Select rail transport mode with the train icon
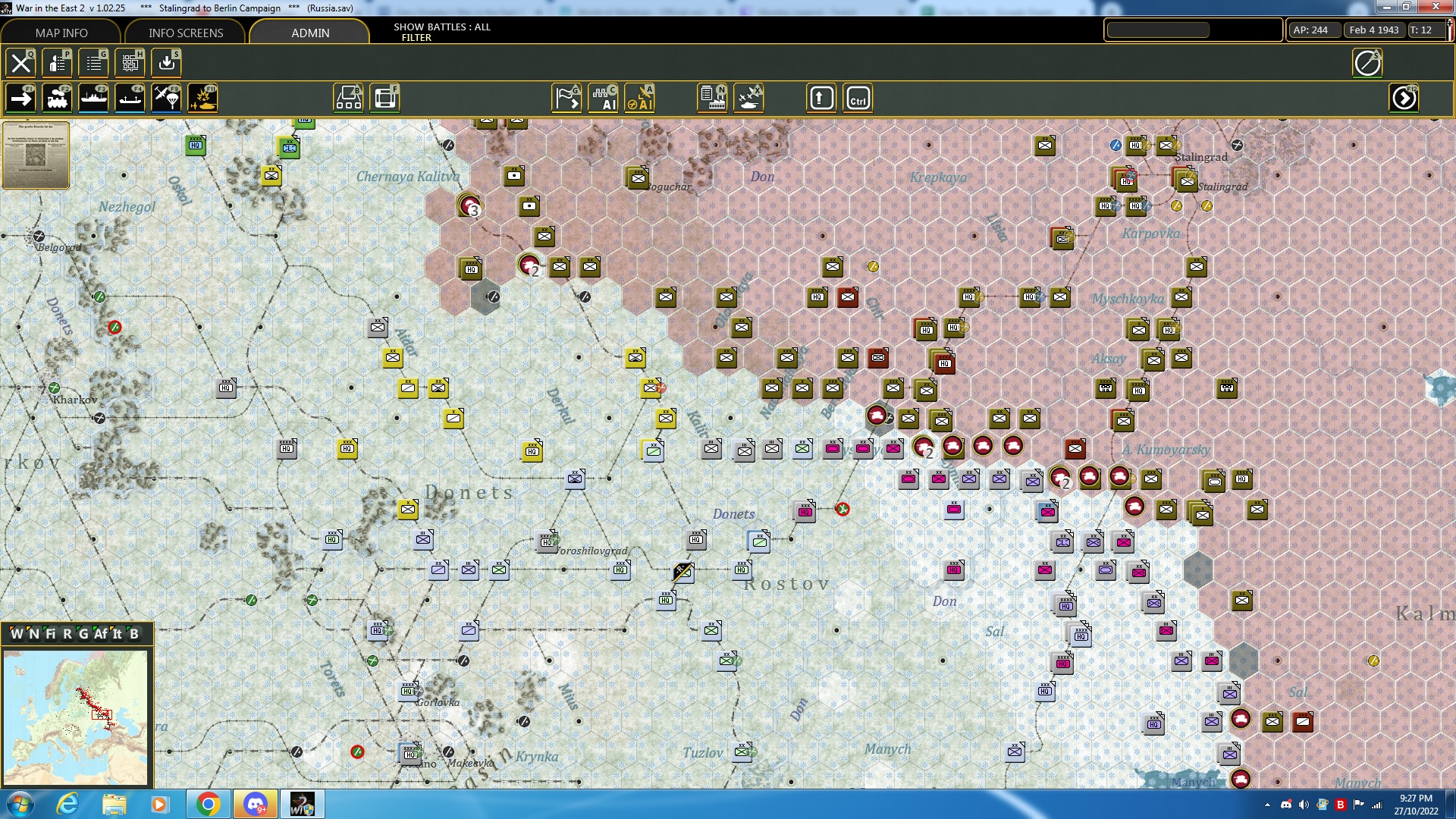This screenshot has width=1456, height=819. 58,97
